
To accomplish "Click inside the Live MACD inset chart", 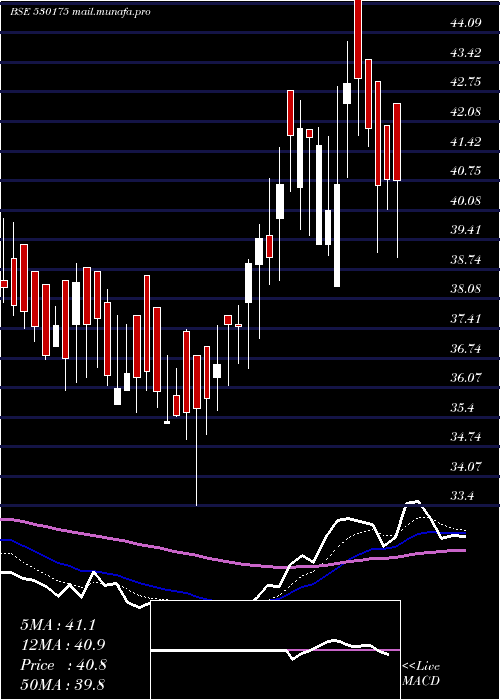I will point(275,650).
